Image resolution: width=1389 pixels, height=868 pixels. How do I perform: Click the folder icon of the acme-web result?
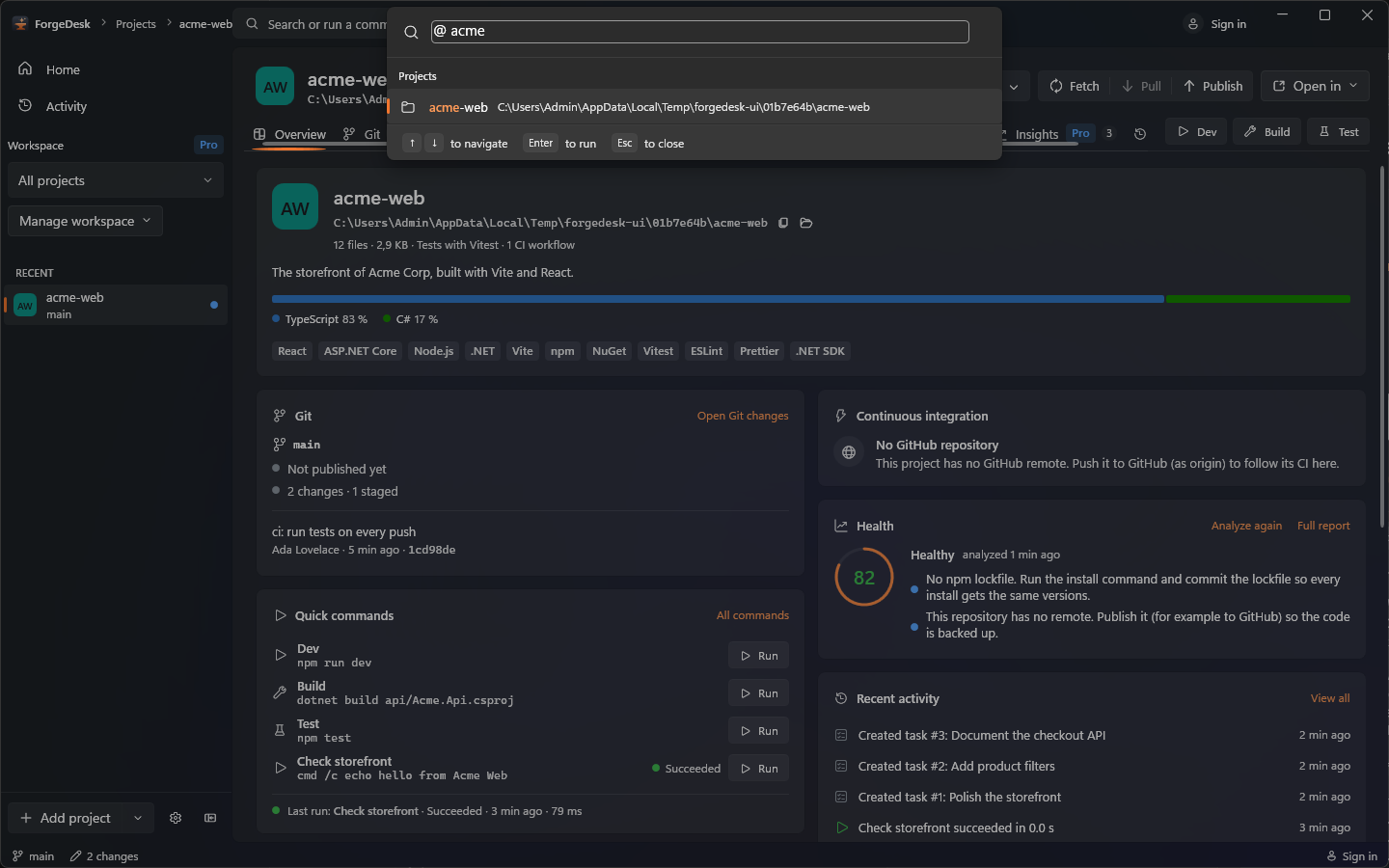[x=408, y=107]
